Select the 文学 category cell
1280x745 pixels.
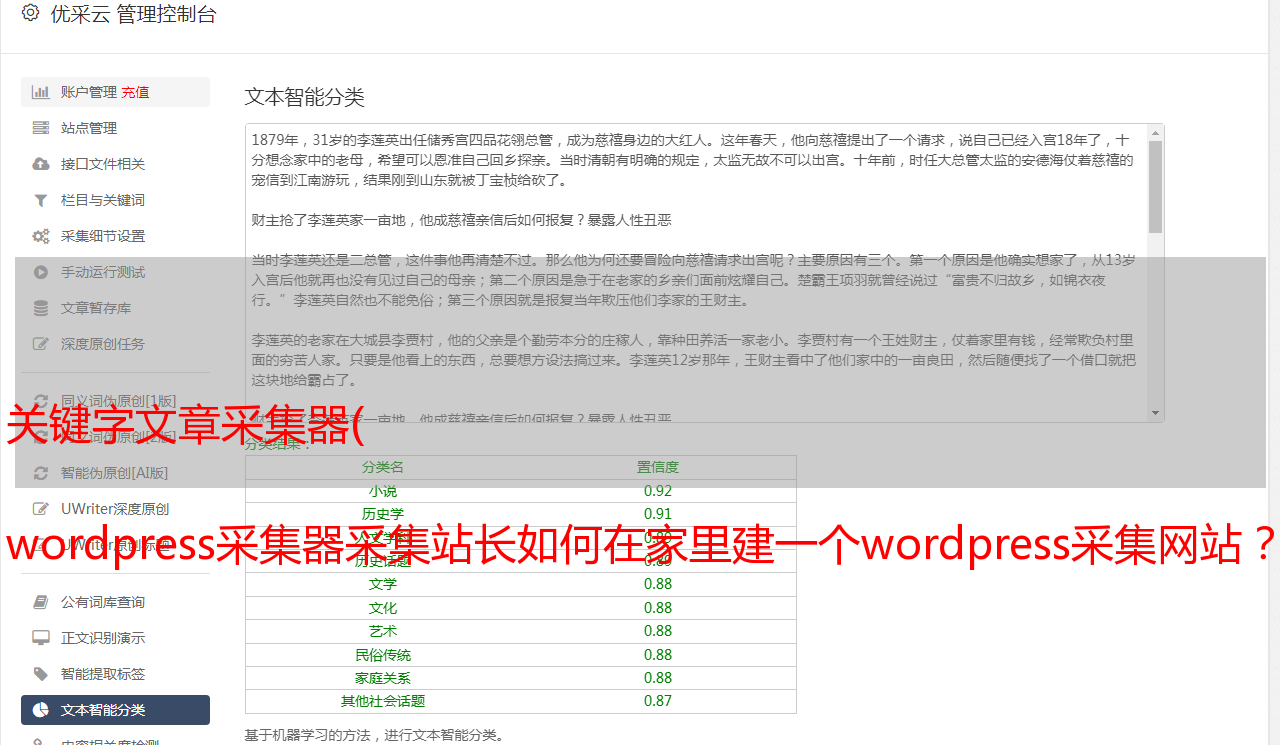click(x=383, y=584)
